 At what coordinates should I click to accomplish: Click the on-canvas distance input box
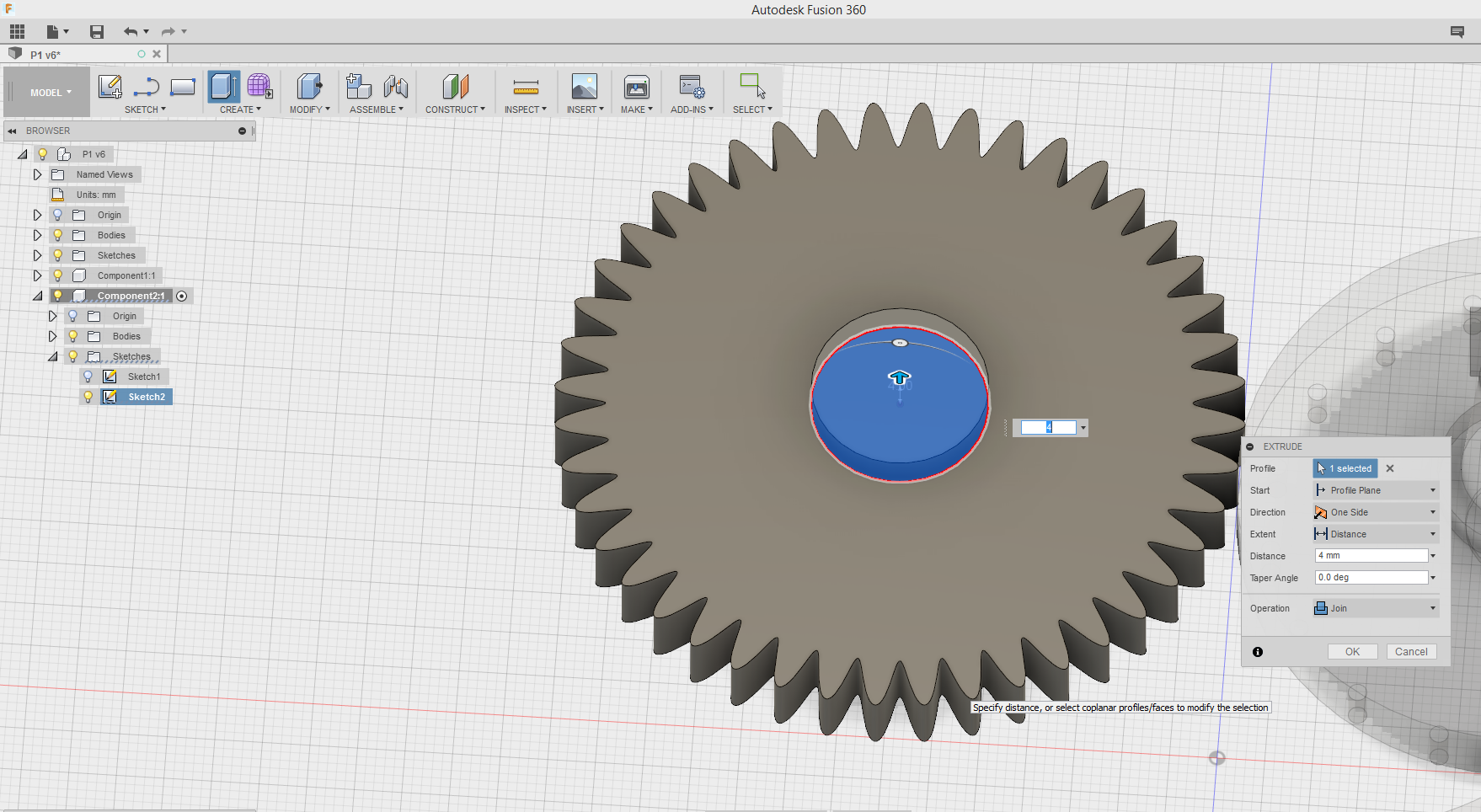(x=1048, y=428)
